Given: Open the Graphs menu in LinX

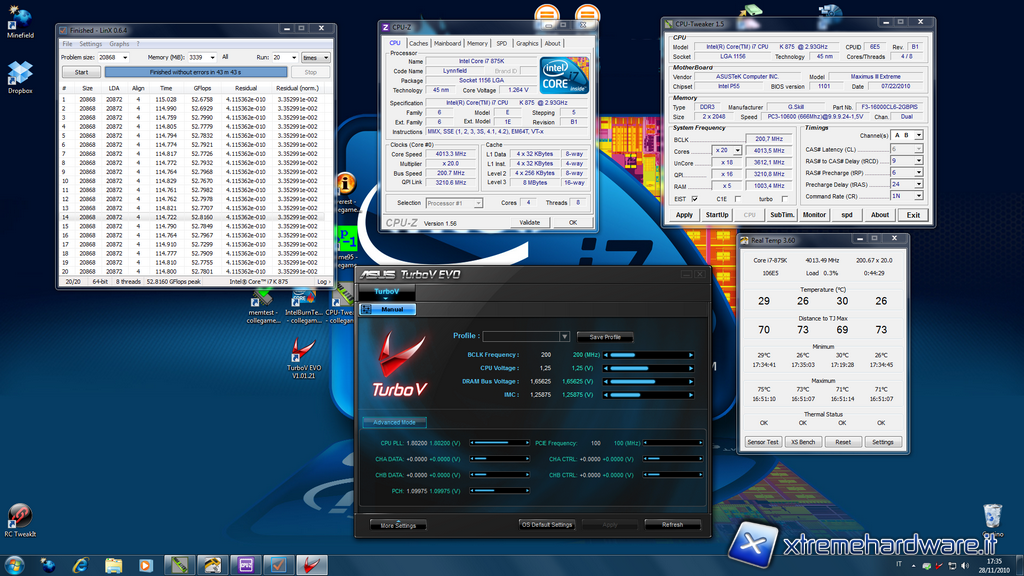Looking at the screenshot, I should 119,44.
